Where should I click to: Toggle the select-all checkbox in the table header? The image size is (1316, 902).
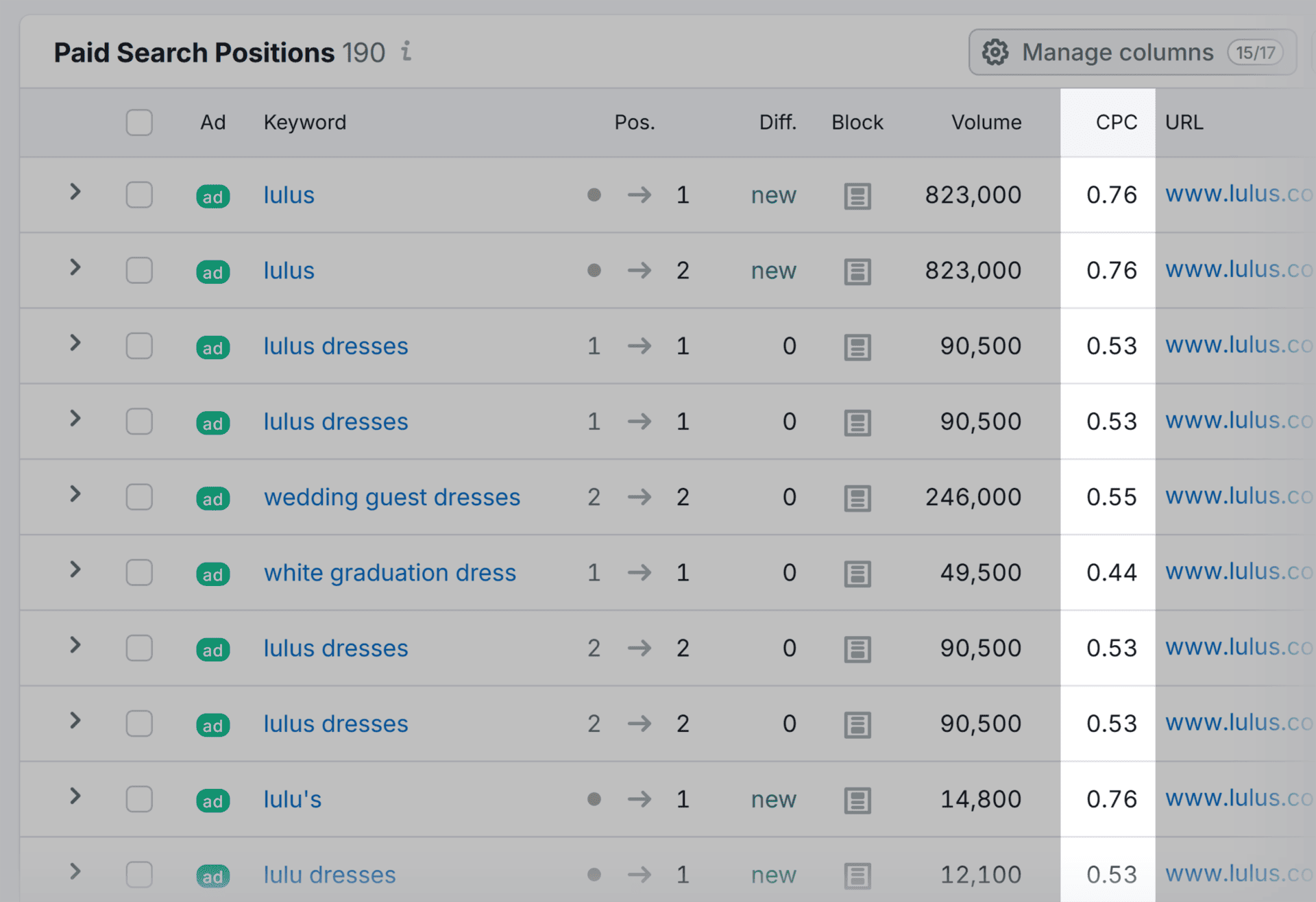(139, 123)
